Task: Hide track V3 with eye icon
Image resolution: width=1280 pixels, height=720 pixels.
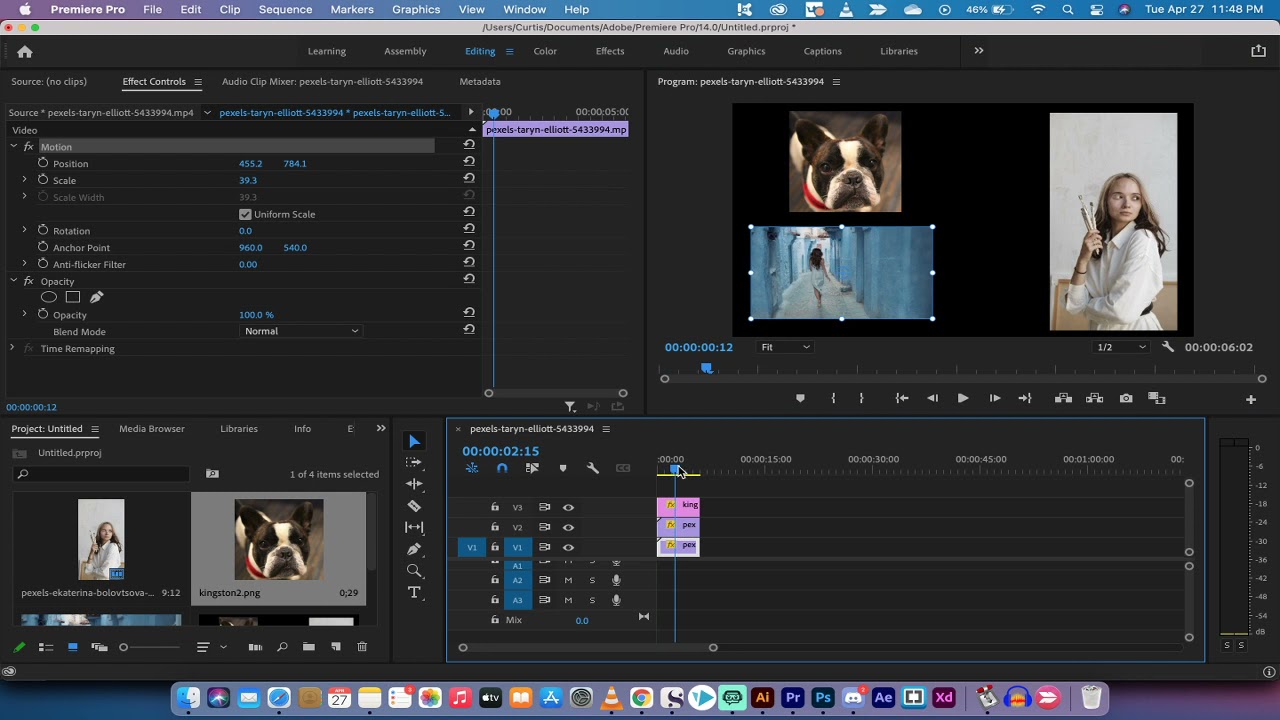Action: click(568, 507)
